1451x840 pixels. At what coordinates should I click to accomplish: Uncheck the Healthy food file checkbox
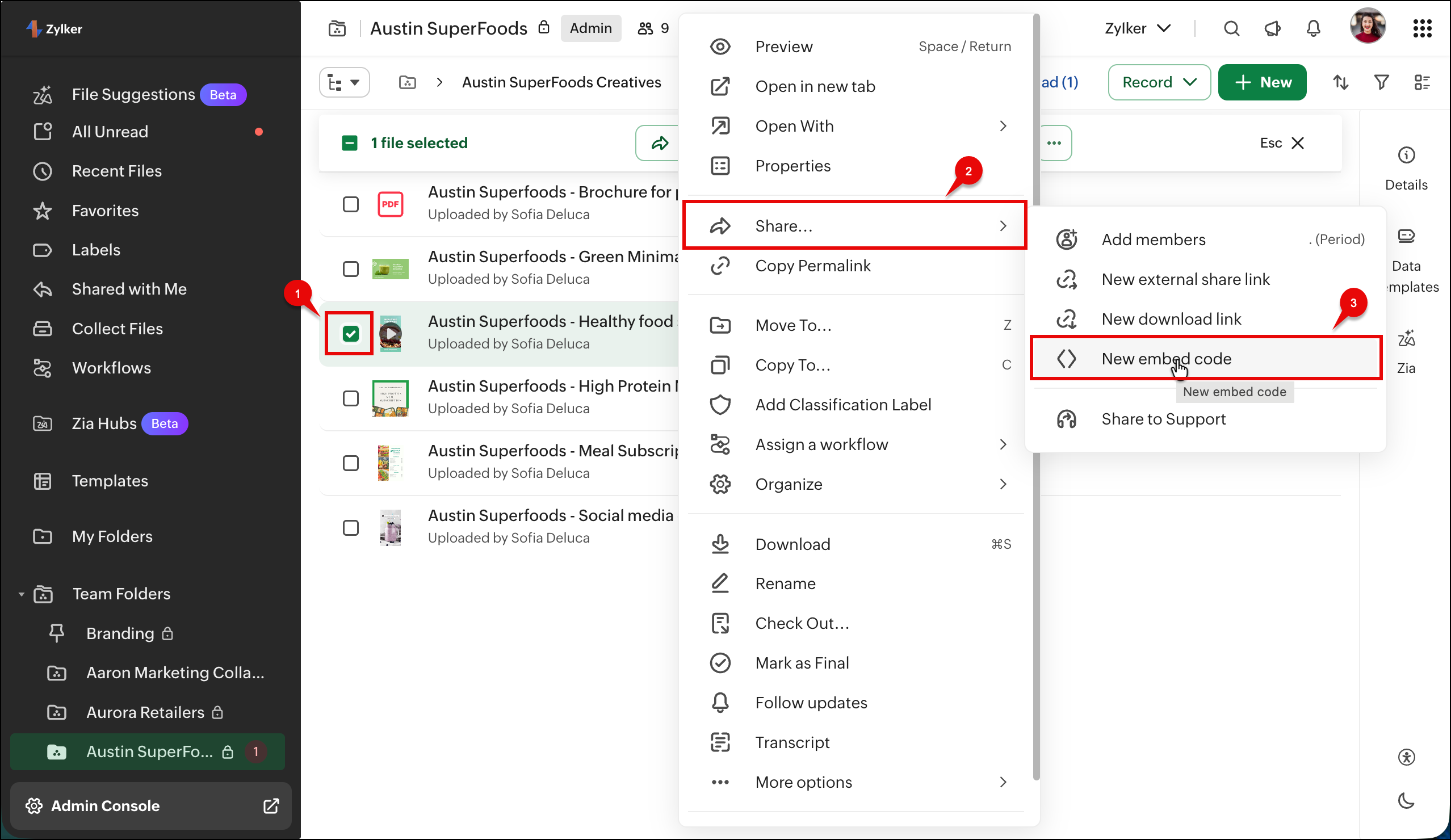(x=350, y=333)
